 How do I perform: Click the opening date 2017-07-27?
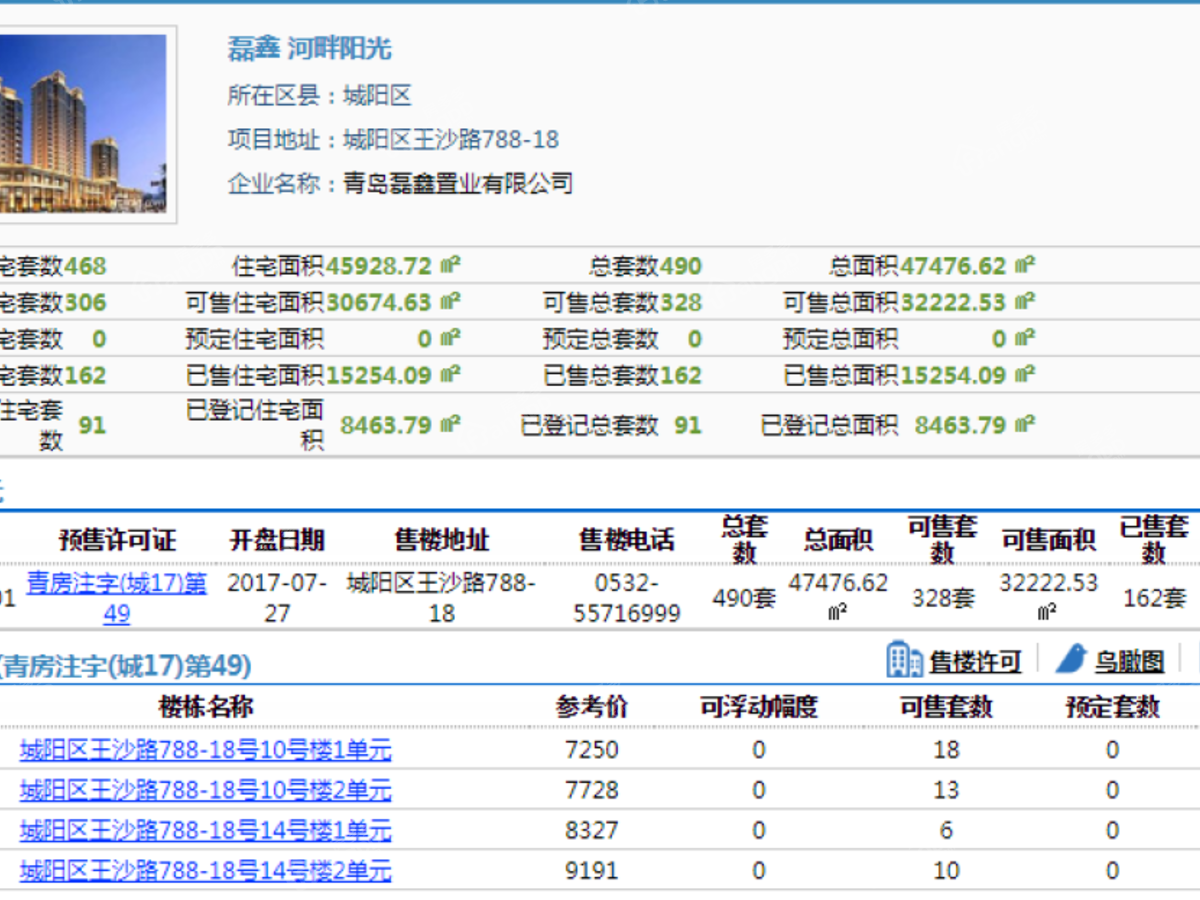(x=277, y=598)
